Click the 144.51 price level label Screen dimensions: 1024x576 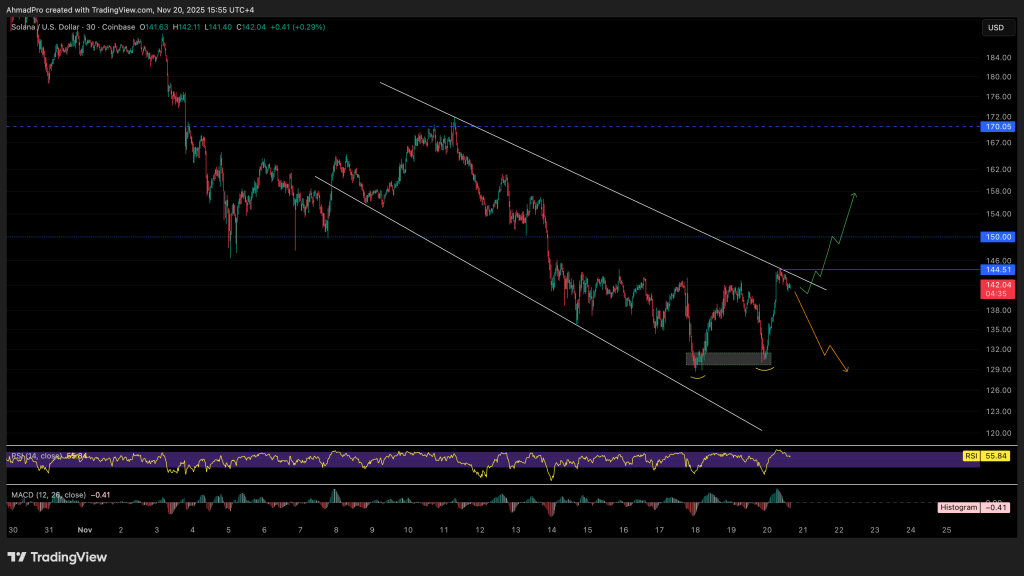coord(998,270)
